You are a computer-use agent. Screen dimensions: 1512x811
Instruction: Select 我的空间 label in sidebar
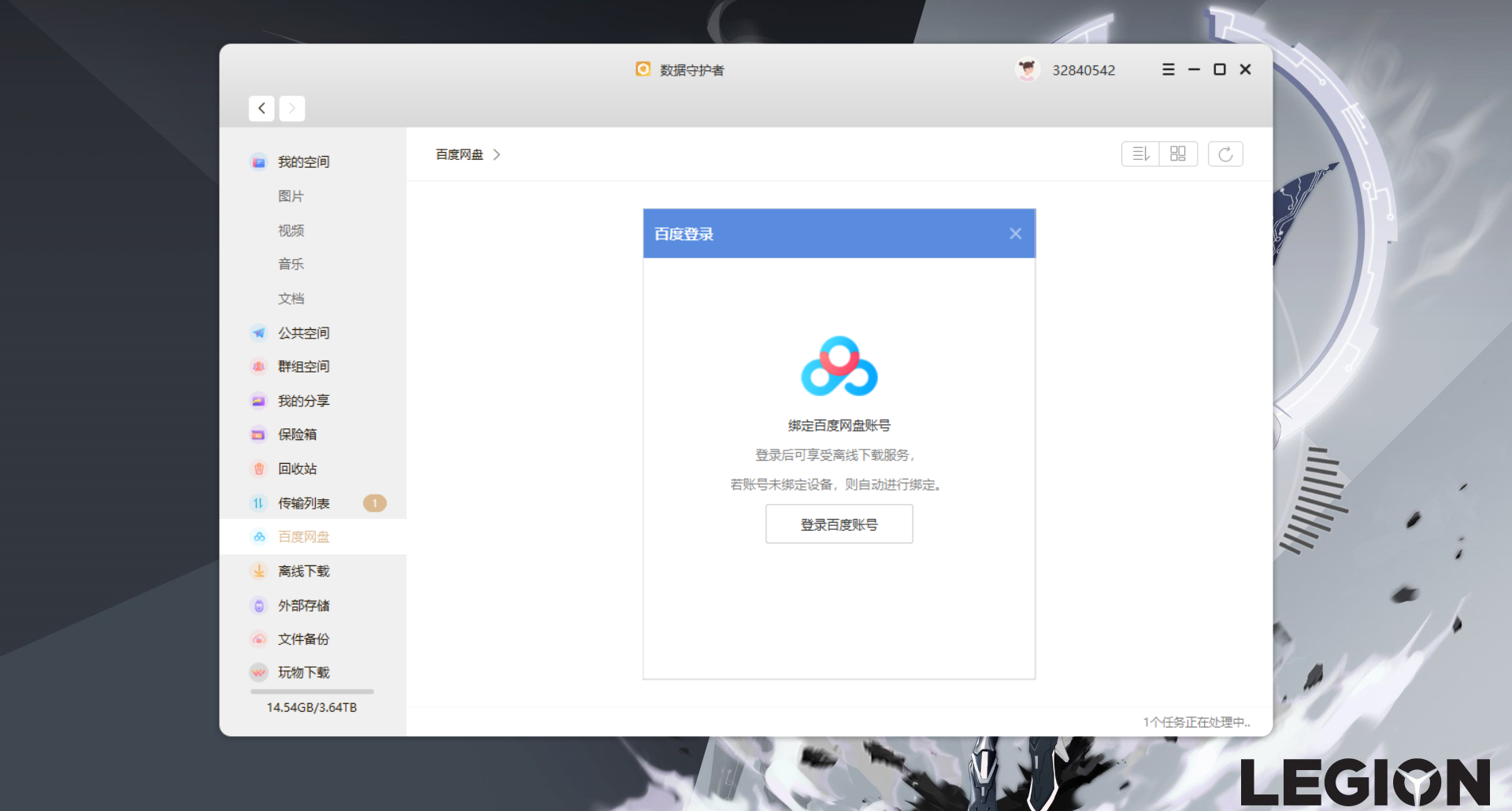coord(304,162)
